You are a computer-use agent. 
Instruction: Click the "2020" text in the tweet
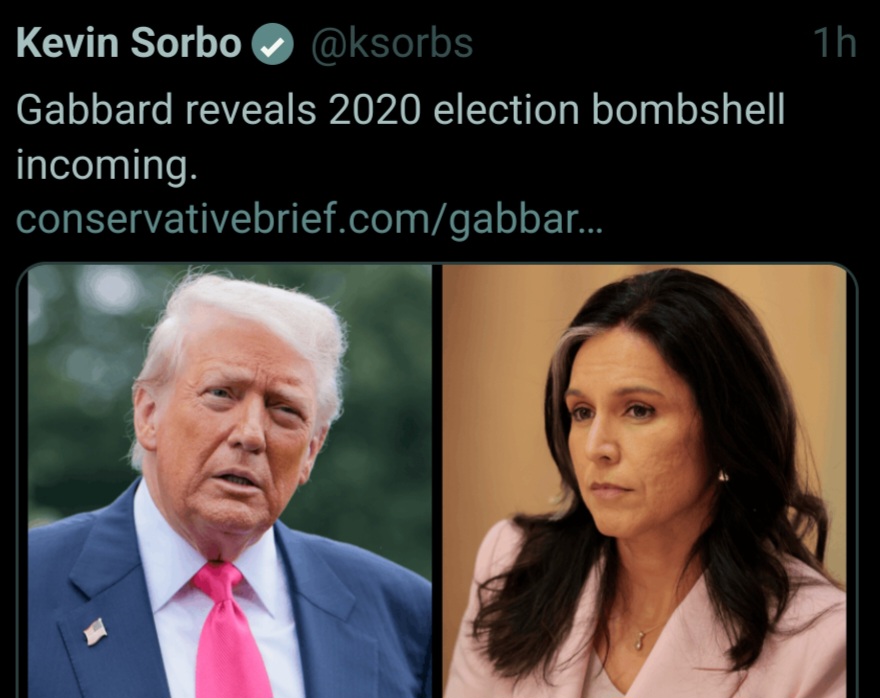(x=374, y=110)
